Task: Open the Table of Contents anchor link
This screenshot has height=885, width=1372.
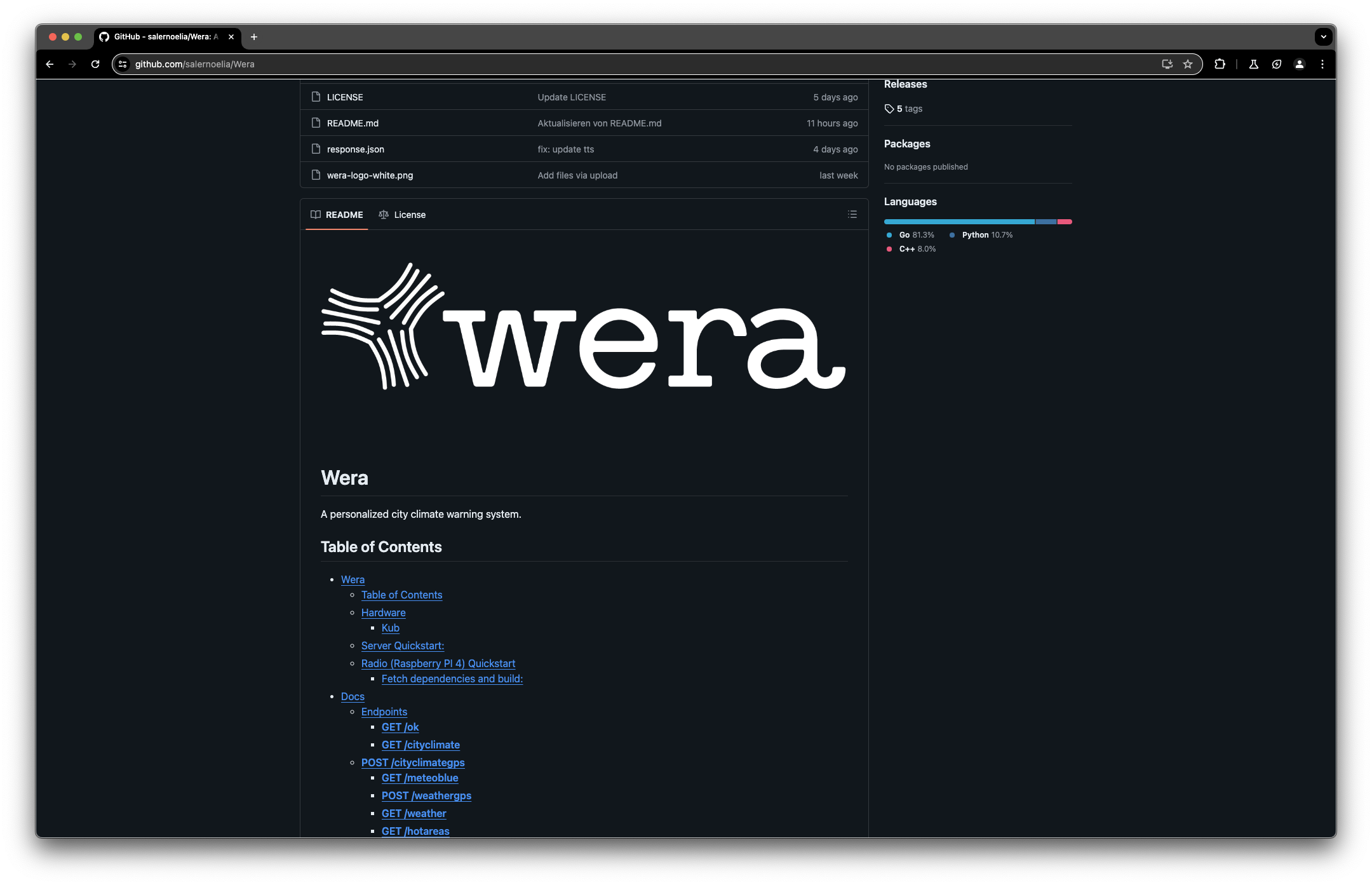Action: click(x=401, y=595)
